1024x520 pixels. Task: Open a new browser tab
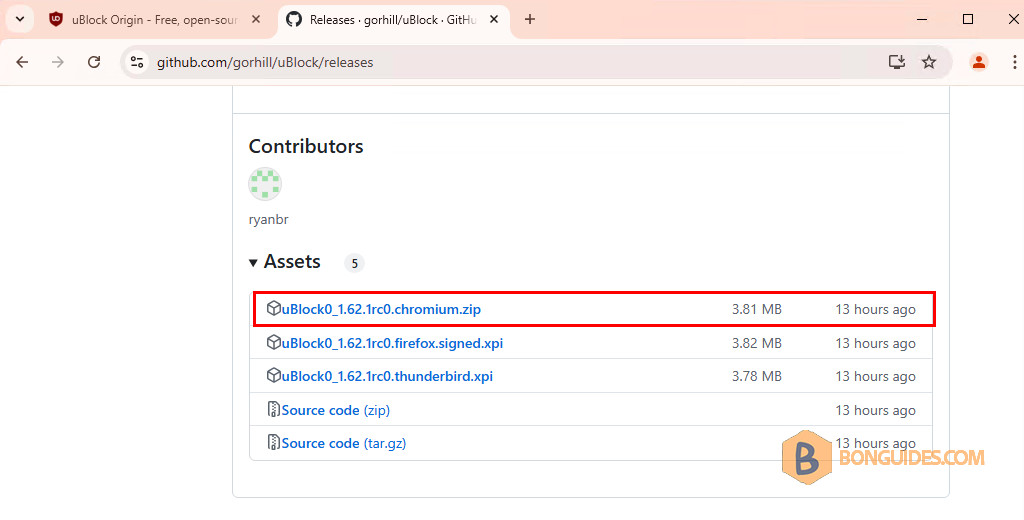point(530,20)
